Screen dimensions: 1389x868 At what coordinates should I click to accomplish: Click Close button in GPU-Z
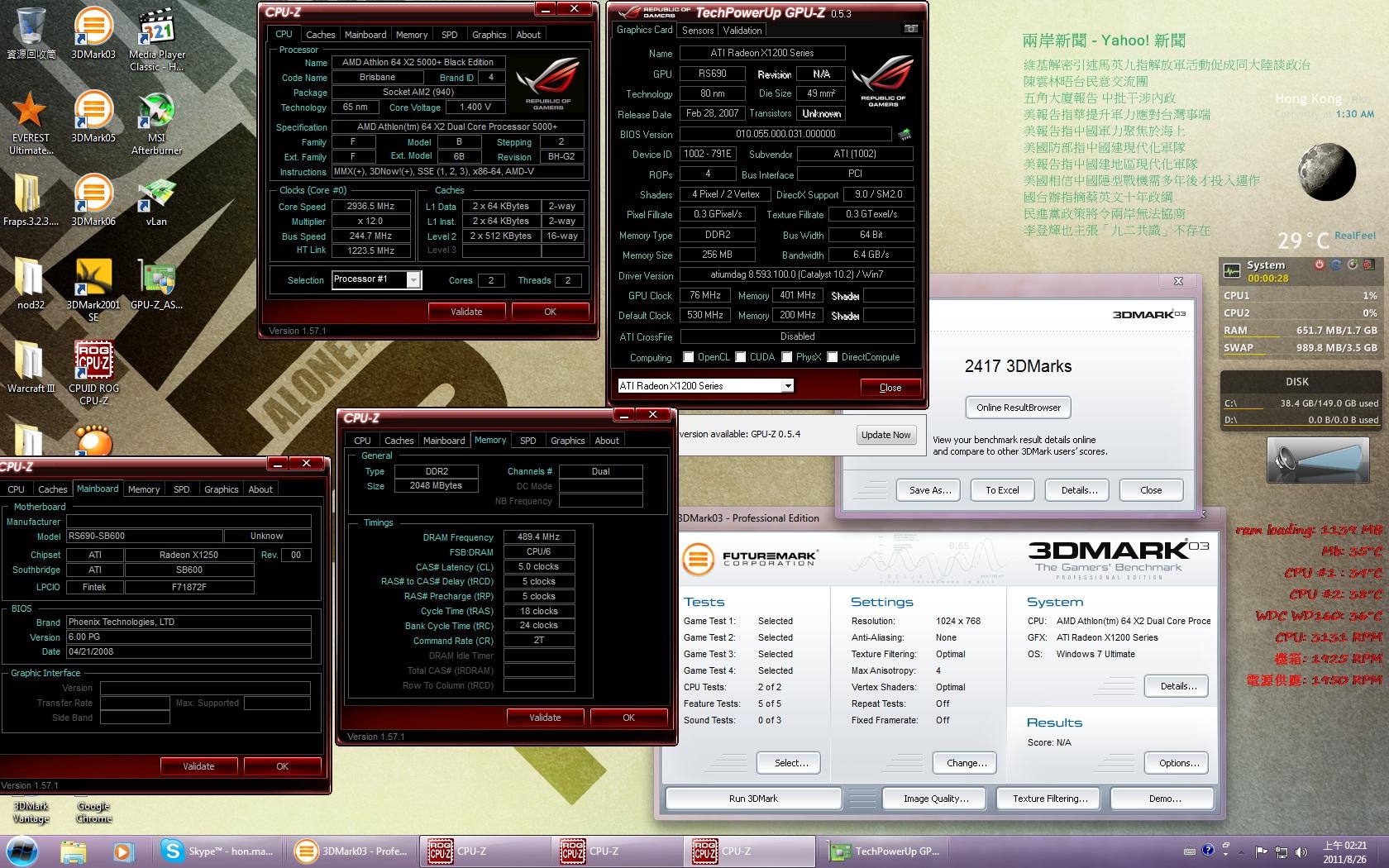[x=890, y=387]
